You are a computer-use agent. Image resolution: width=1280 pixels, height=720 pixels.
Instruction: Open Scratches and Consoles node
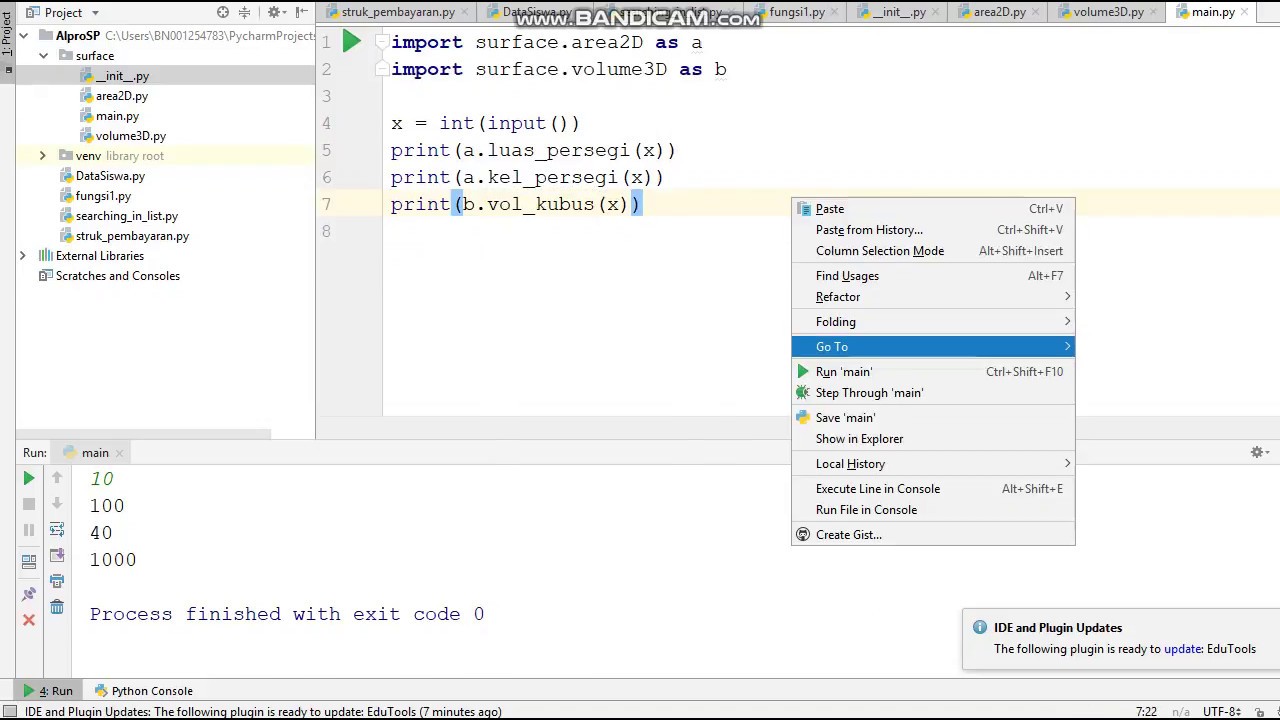coord(117,276)
